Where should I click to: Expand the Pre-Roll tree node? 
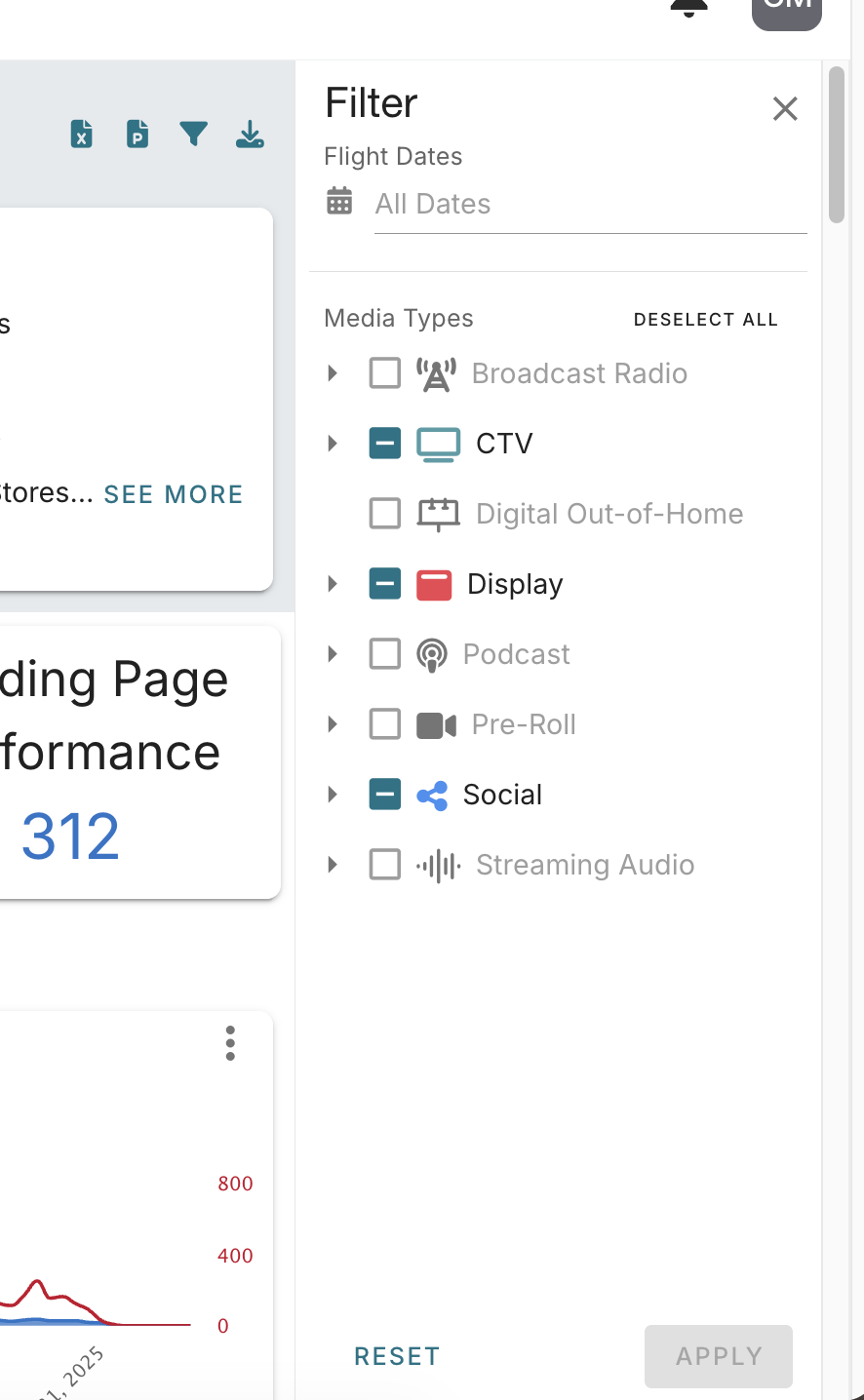(333, 723)
